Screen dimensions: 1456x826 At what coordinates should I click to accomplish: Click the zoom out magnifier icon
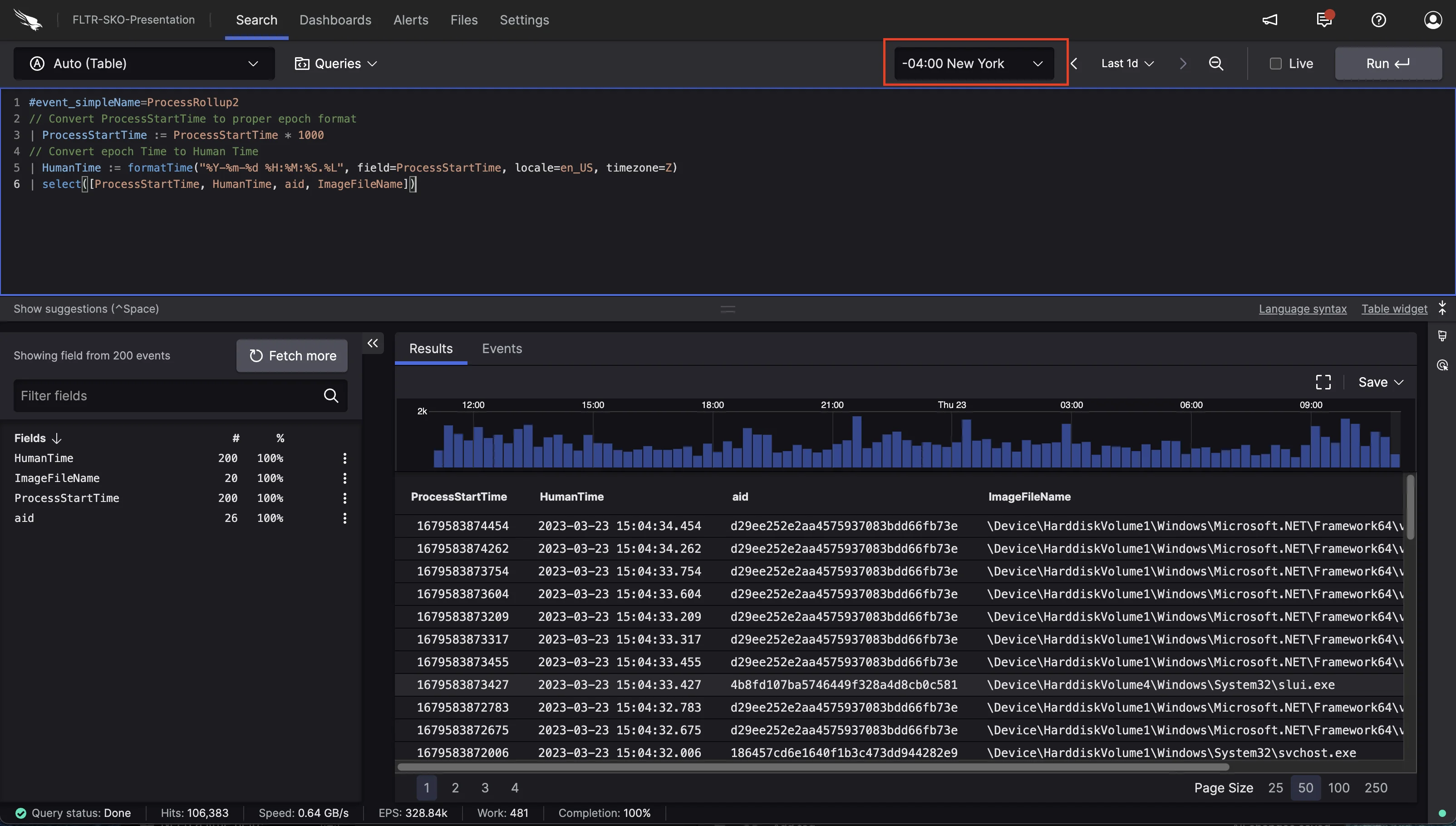pos(1215,64)
